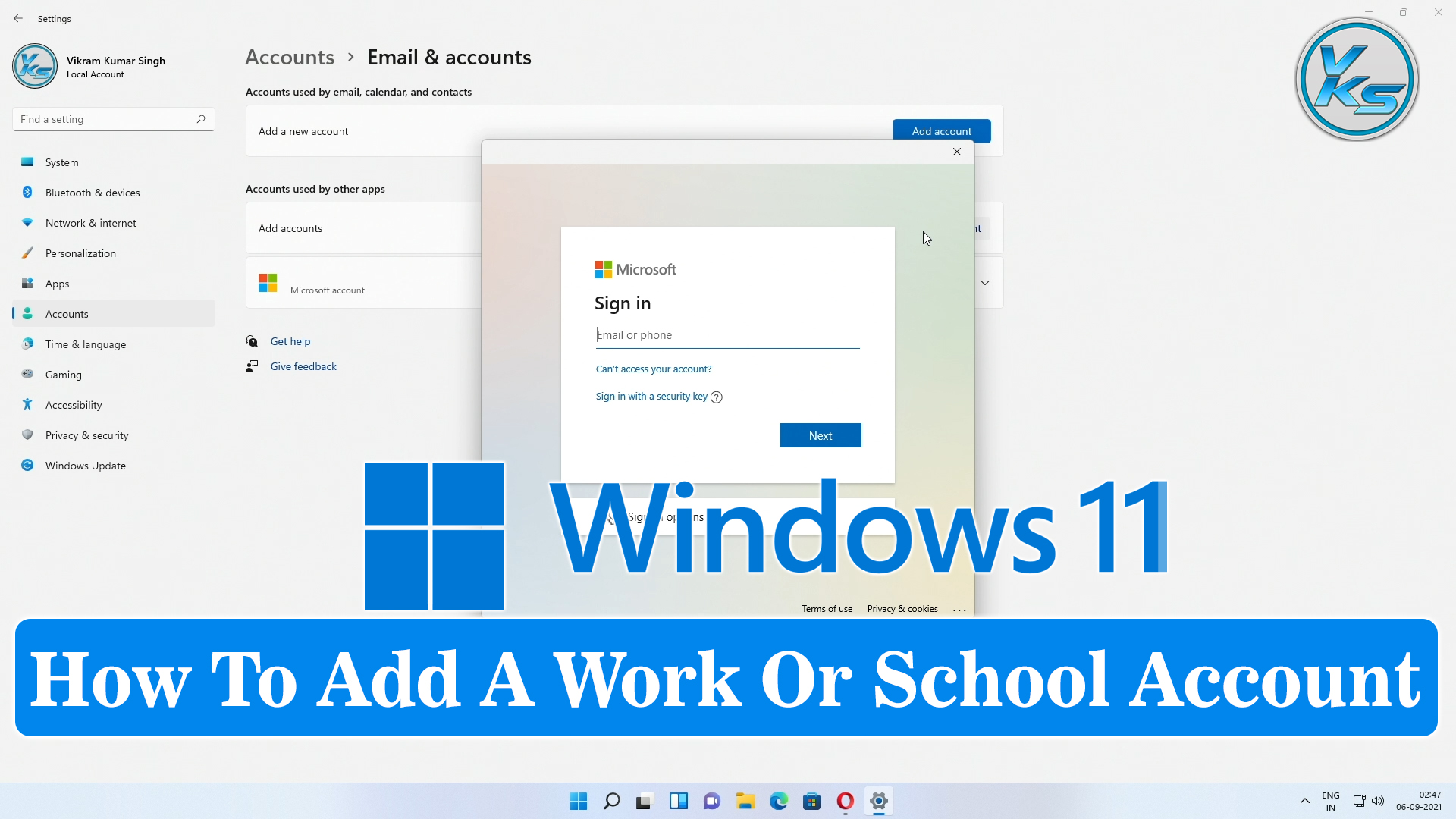This screenshot has width=1456, height=819.
Task: Click the Settings gear taskbar icon
Action: (878, 801)
